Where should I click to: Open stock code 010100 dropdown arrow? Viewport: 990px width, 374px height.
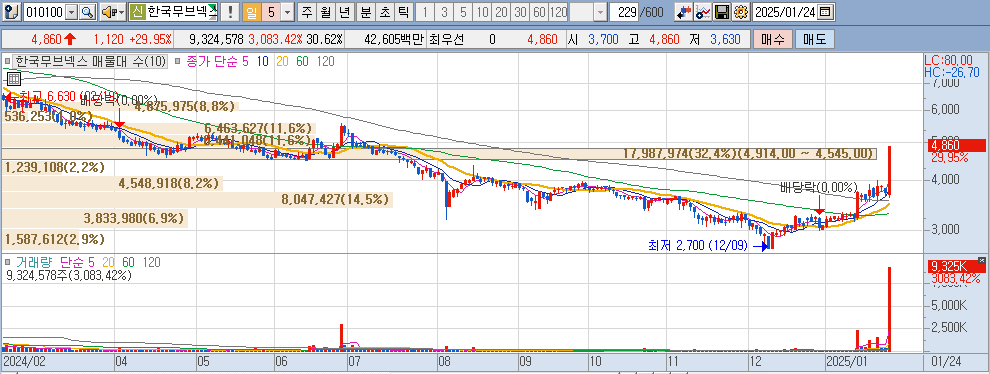point(71,11)
